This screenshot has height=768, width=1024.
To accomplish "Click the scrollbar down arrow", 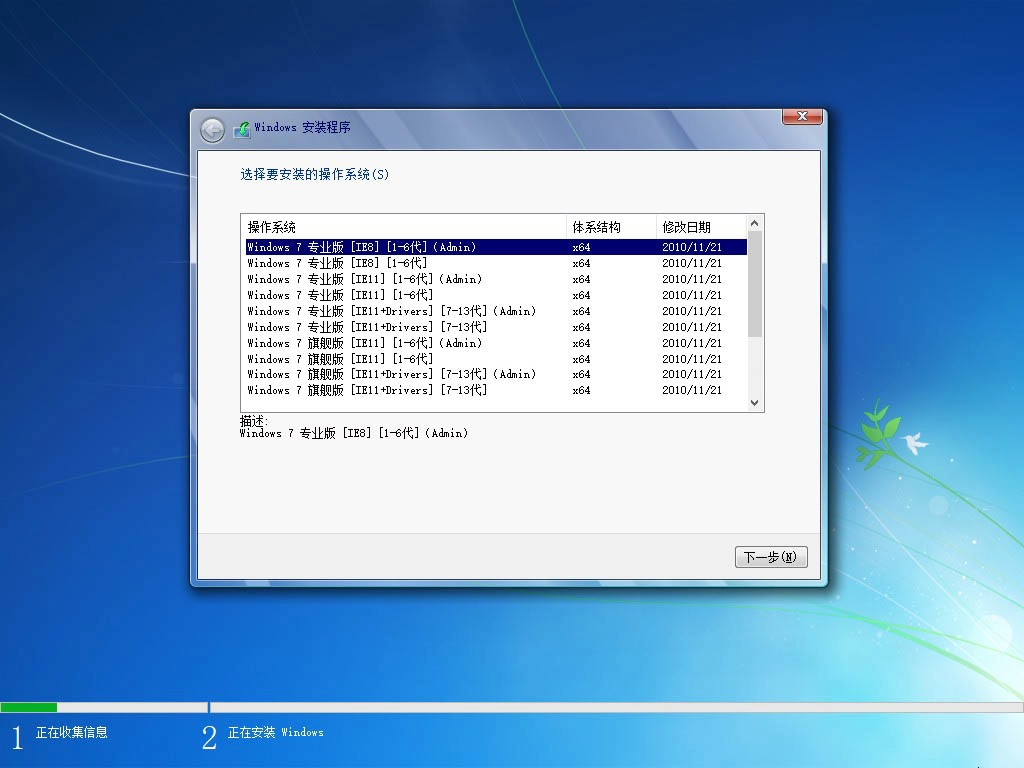I will click(x=756, y=402).
